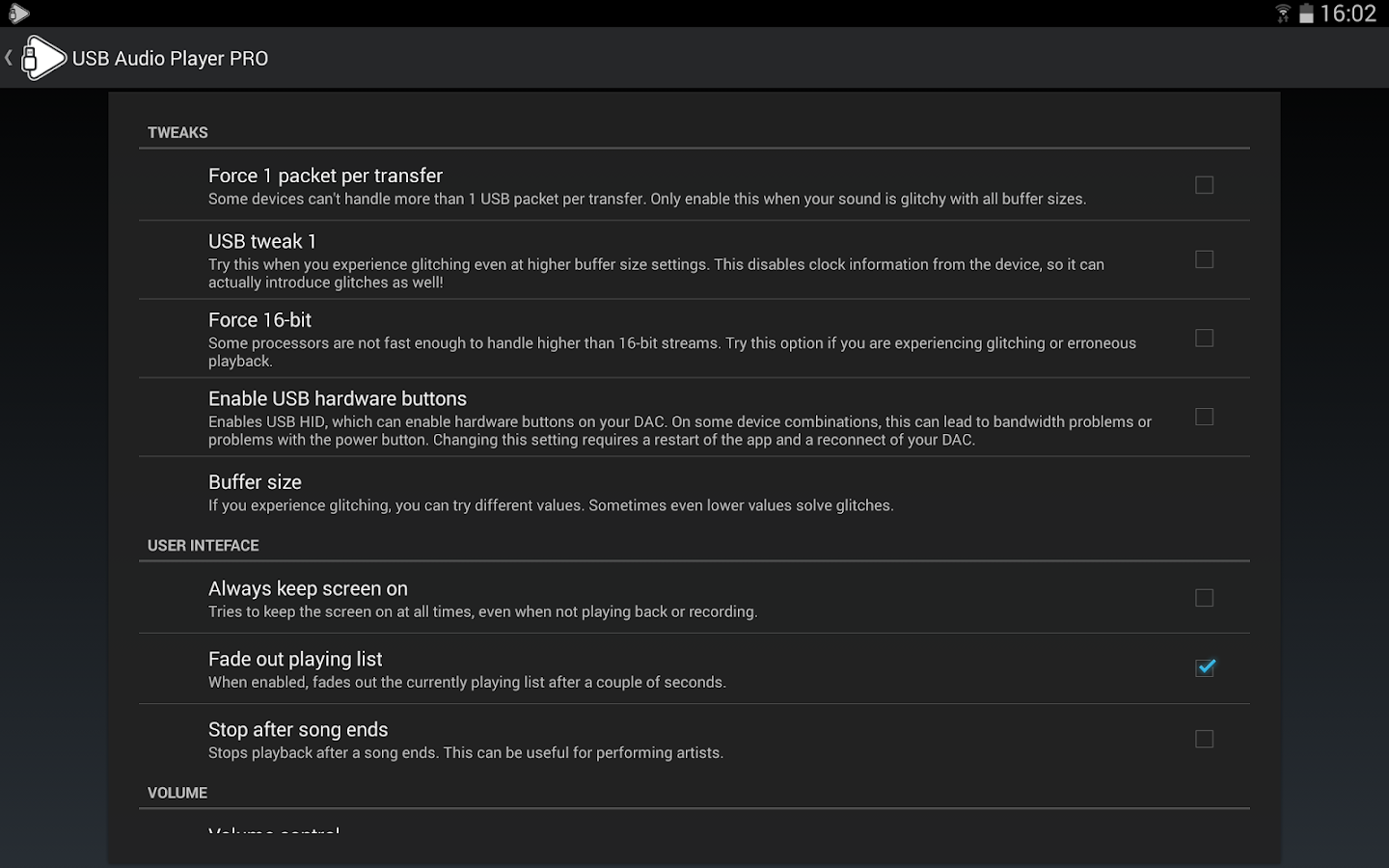Tap the Wi-Fi status bar icon
The image size is (1389, 868).
click(x=1283, y=14)
